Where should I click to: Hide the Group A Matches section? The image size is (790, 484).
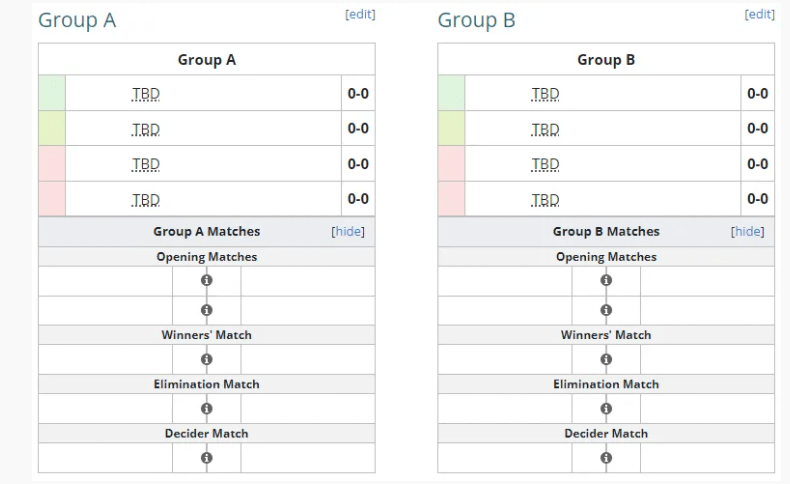pos(348,232)
